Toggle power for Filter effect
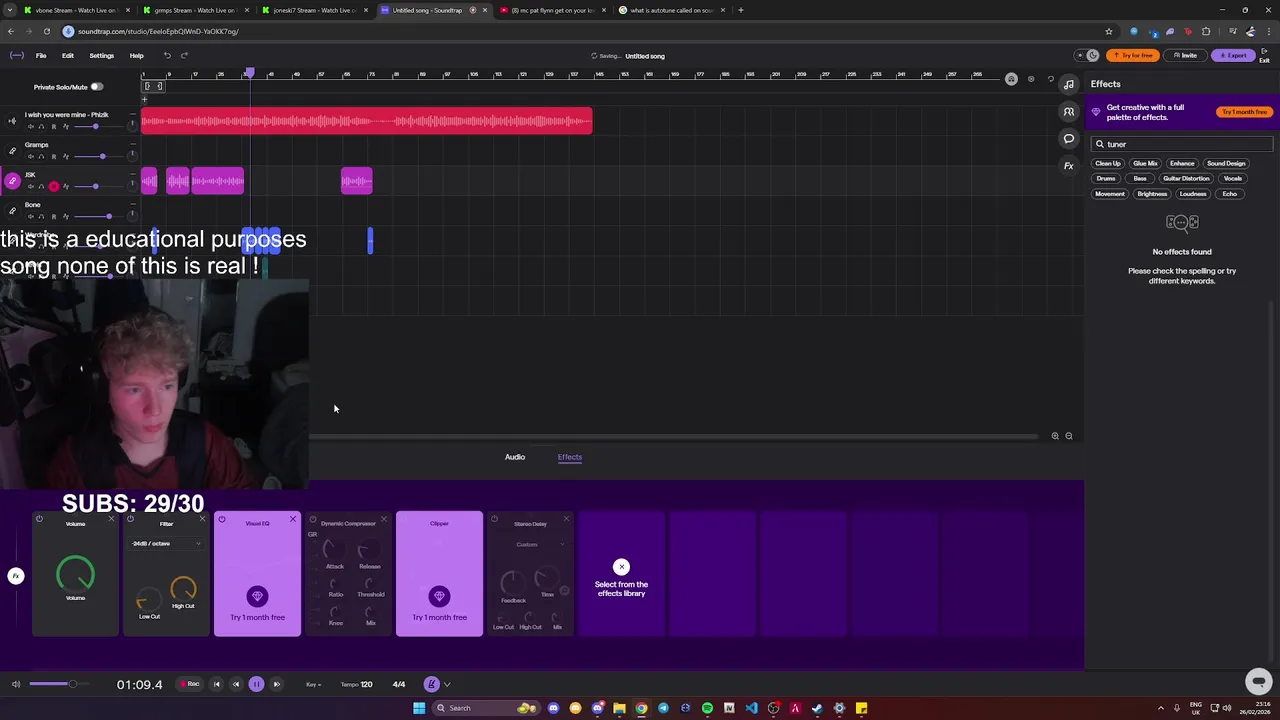Viewport: 1280px width, 720px height. (x=130, y=518)
